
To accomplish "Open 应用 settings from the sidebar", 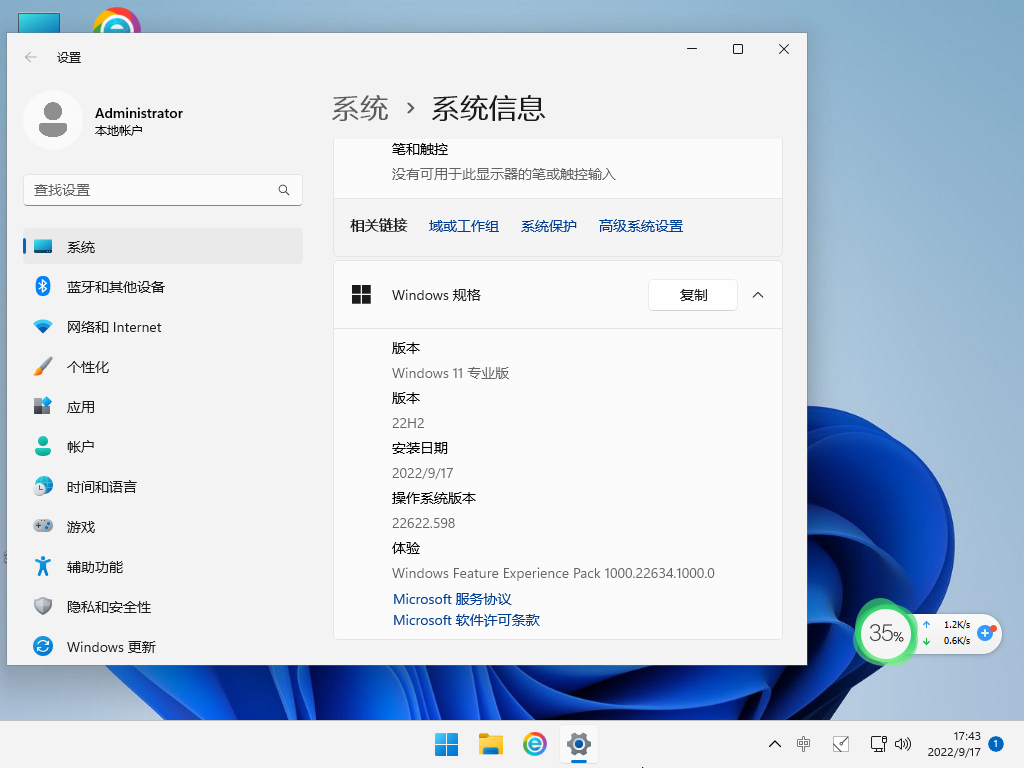I will 42,407.
